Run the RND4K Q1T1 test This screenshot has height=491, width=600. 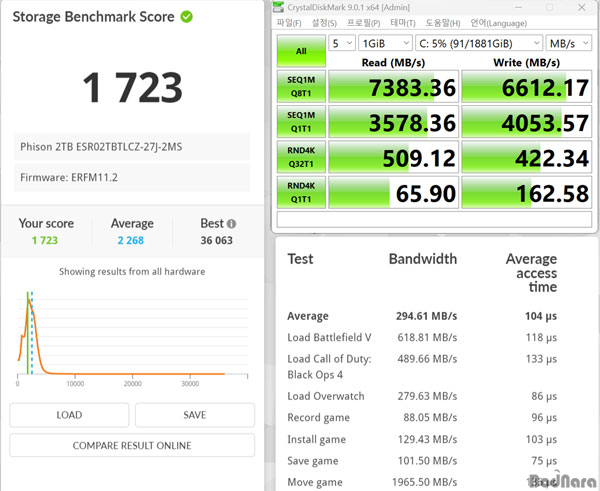300,193
